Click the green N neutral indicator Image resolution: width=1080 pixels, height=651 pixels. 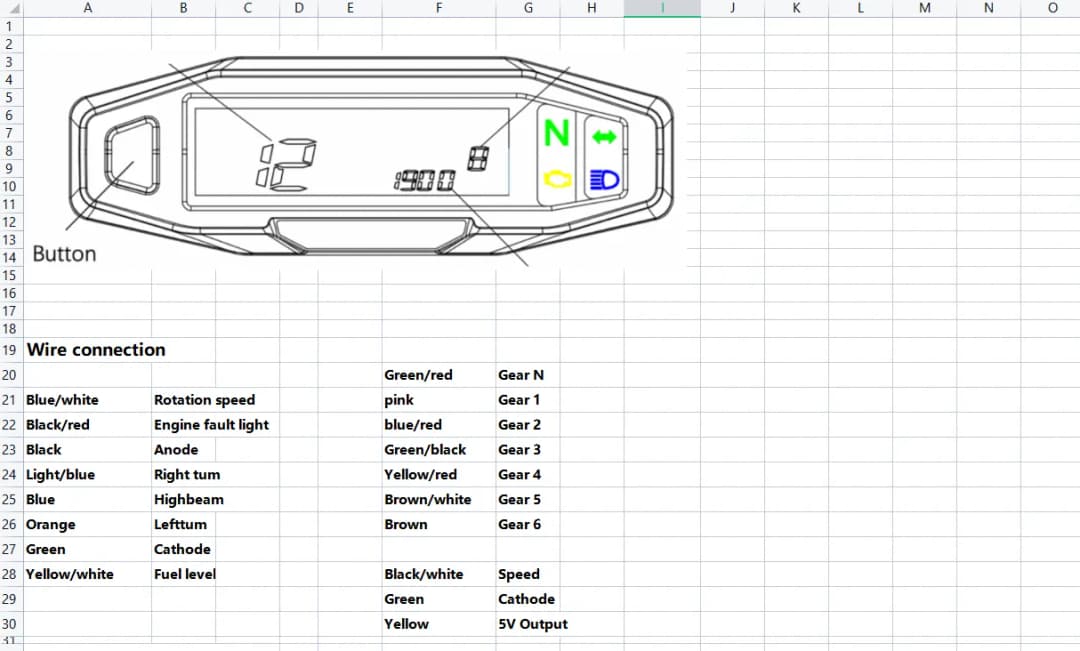[556, 132]
